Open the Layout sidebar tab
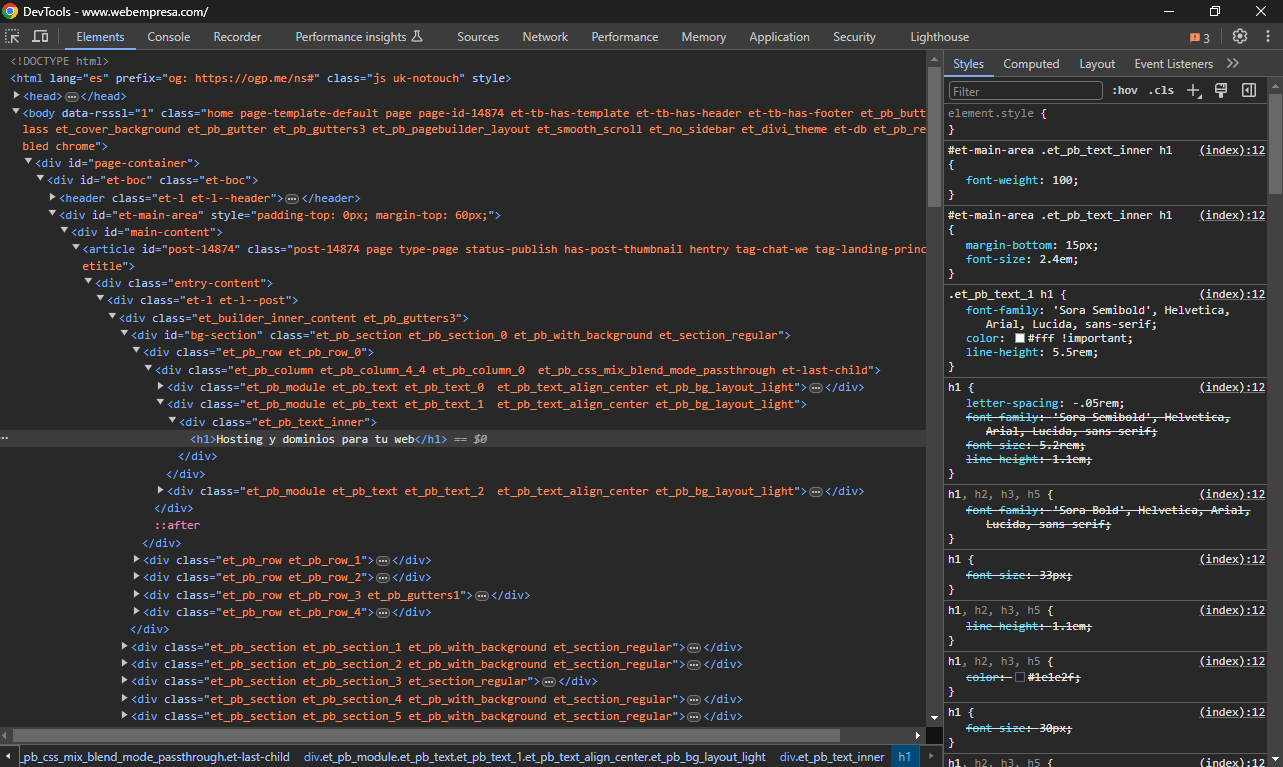Image resolution: width=1283 pixels, height=767 pixels. pos(1097,63)
